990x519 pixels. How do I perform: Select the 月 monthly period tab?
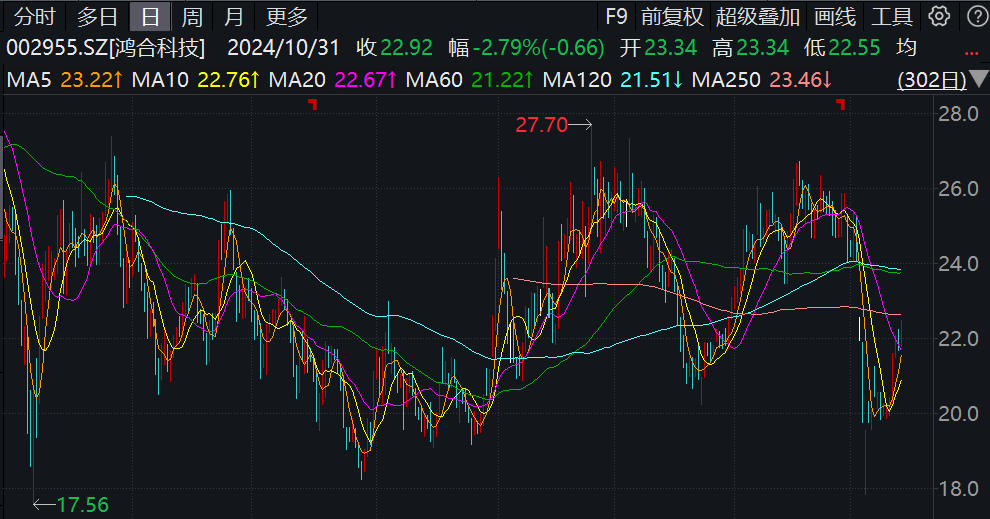(x=234, y=16)
